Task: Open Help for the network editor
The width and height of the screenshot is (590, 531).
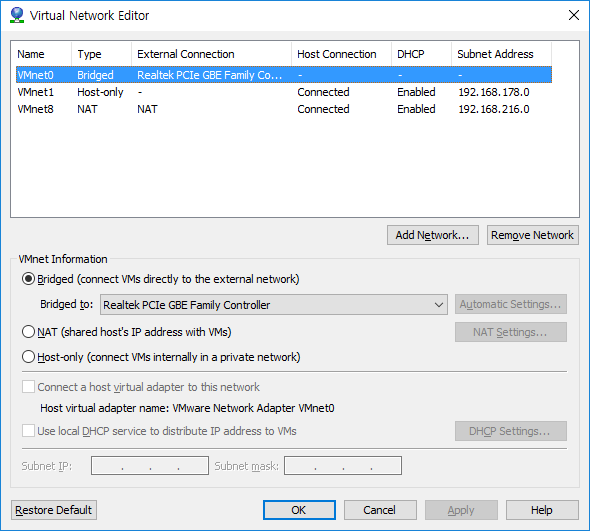Action: pyautogui.click(x=542, y=510)
